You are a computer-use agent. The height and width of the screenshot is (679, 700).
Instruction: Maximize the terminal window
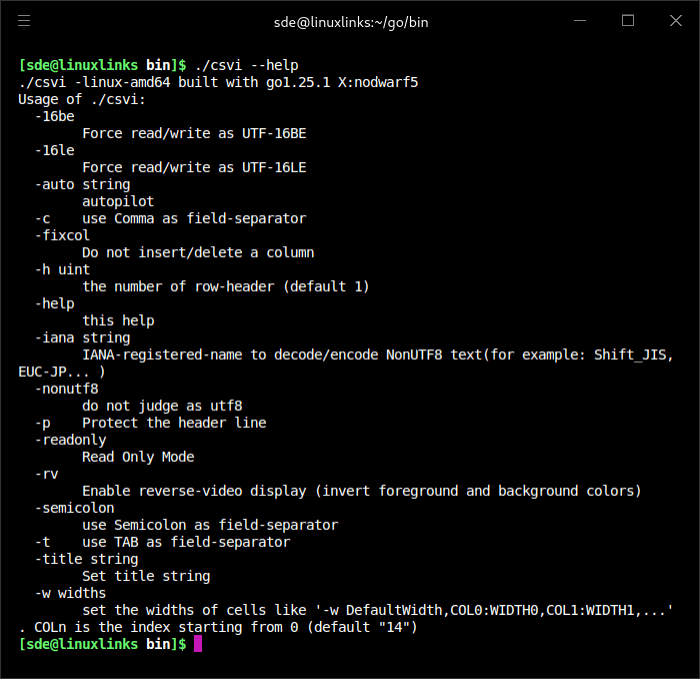coord(628,20)
